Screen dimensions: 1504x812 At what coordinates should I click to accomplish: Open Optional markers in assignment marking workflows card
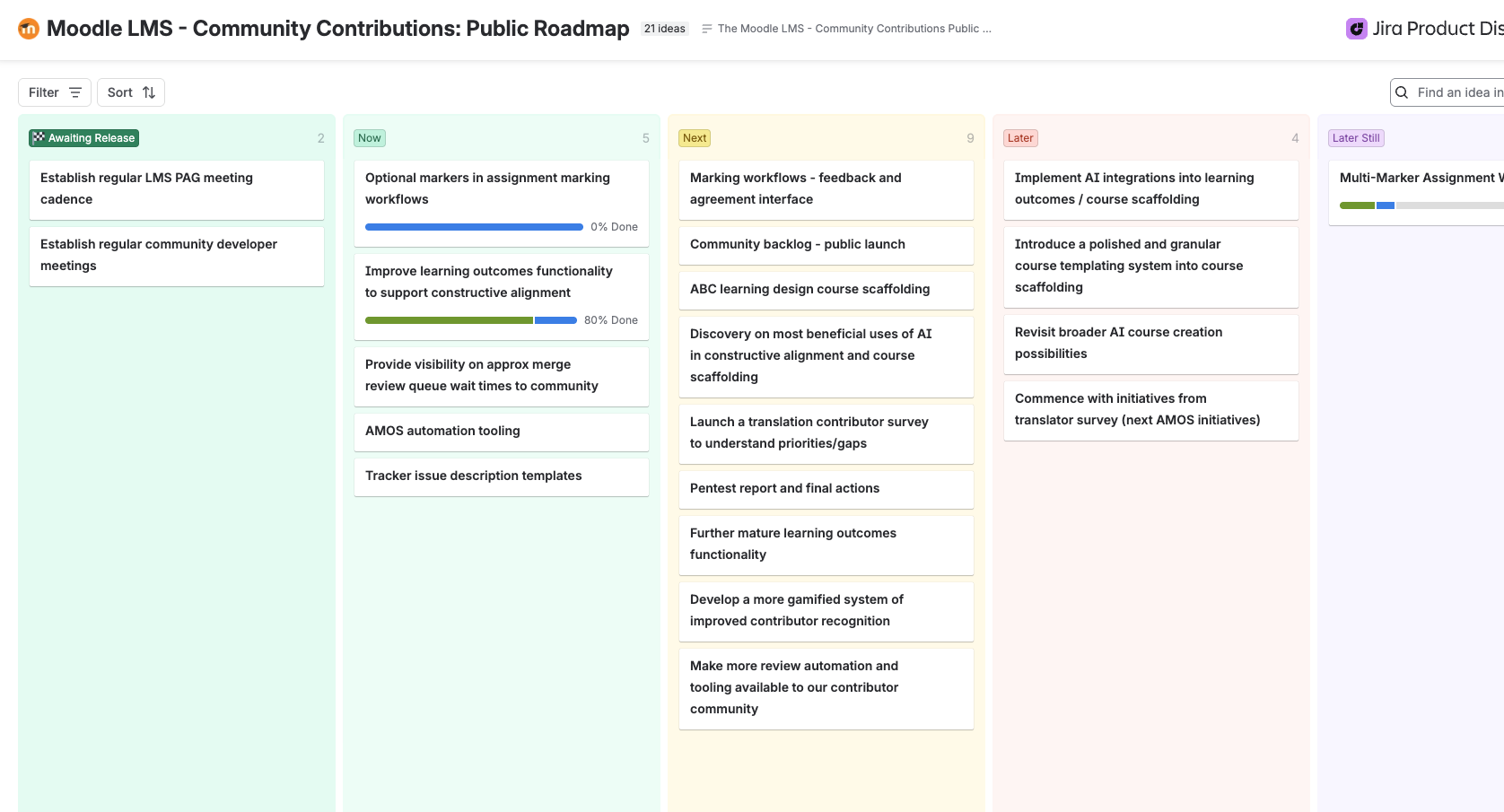(x=502, y=203)
